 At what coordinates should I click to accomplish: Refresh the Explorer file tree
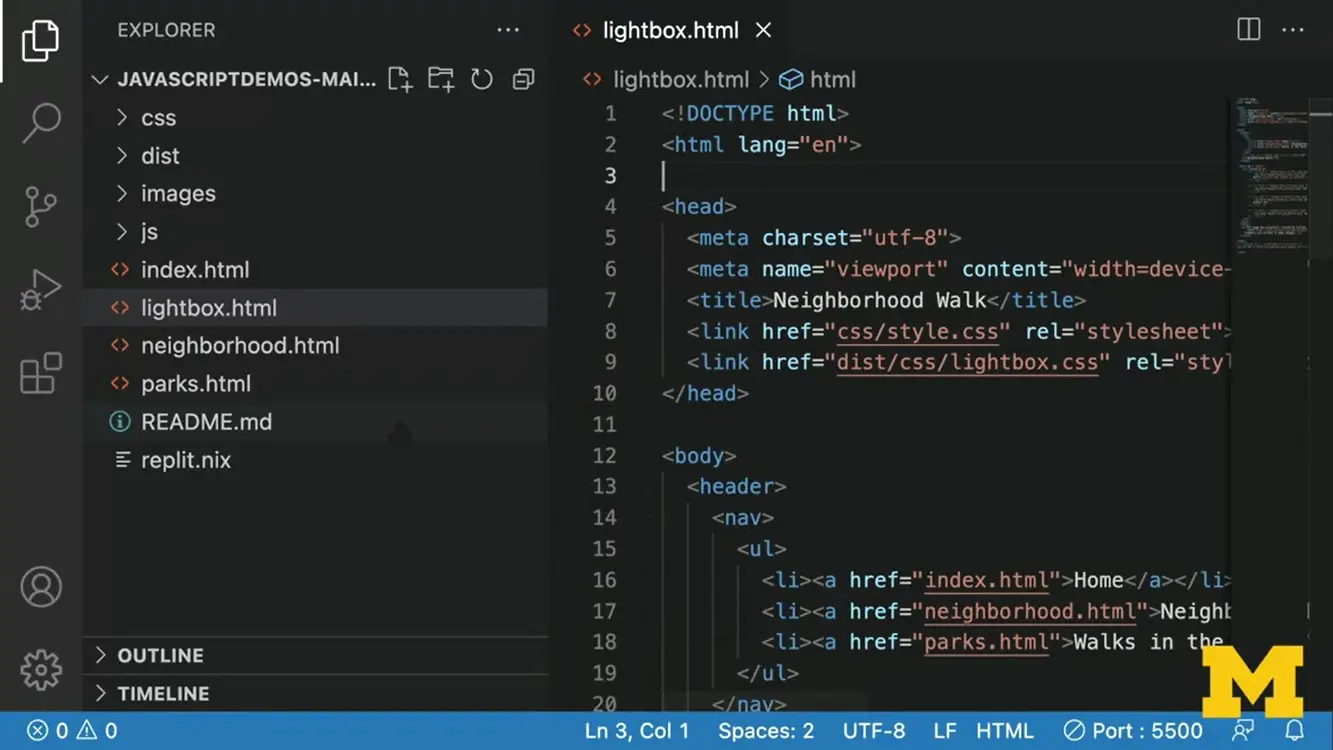pos(482,79)
